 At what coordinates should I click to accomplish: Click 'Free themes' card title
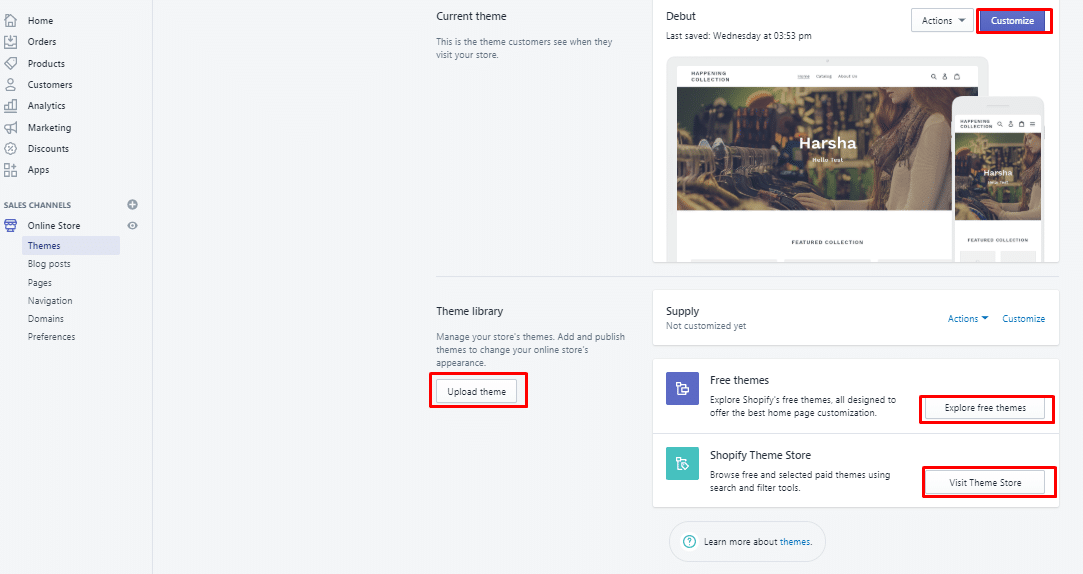(x=739, y=380)
